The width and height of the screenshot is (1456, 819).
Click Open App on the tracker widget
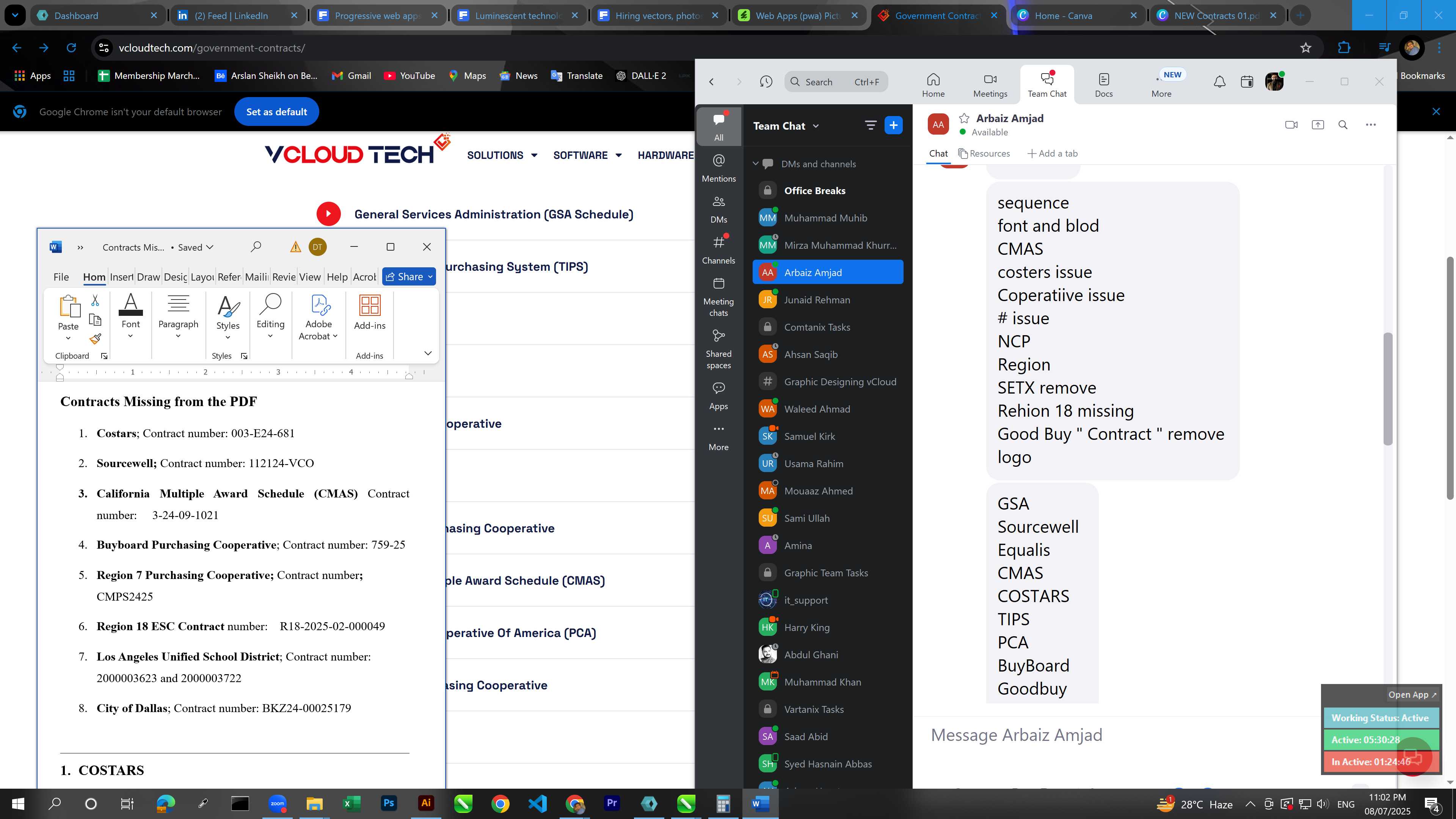coord(1412,695)
